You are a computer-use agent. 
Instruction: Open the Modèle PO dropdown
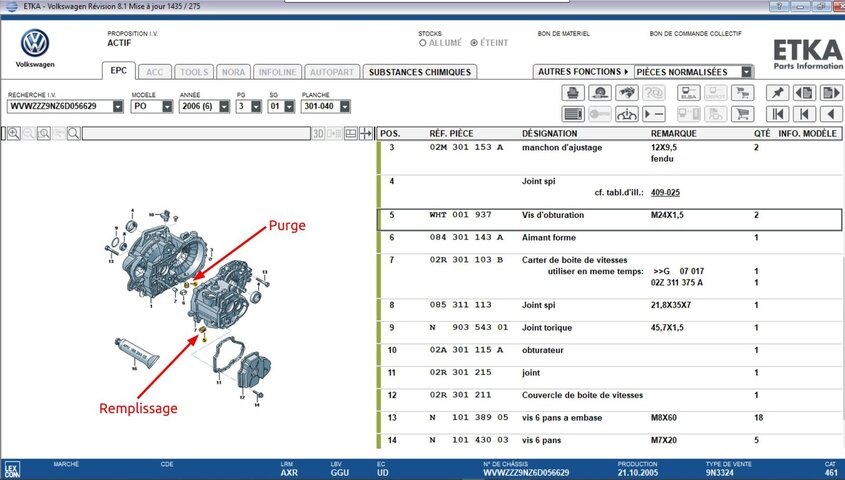click(167, 107)
